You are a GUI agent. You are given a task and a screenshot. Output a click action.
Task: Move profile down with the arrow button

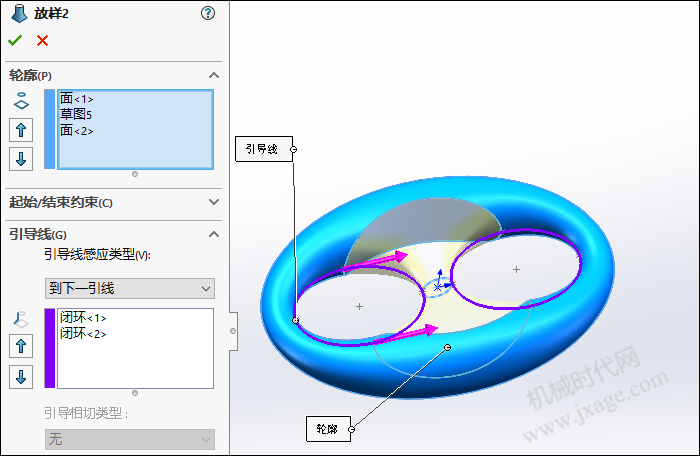[21, 159]
